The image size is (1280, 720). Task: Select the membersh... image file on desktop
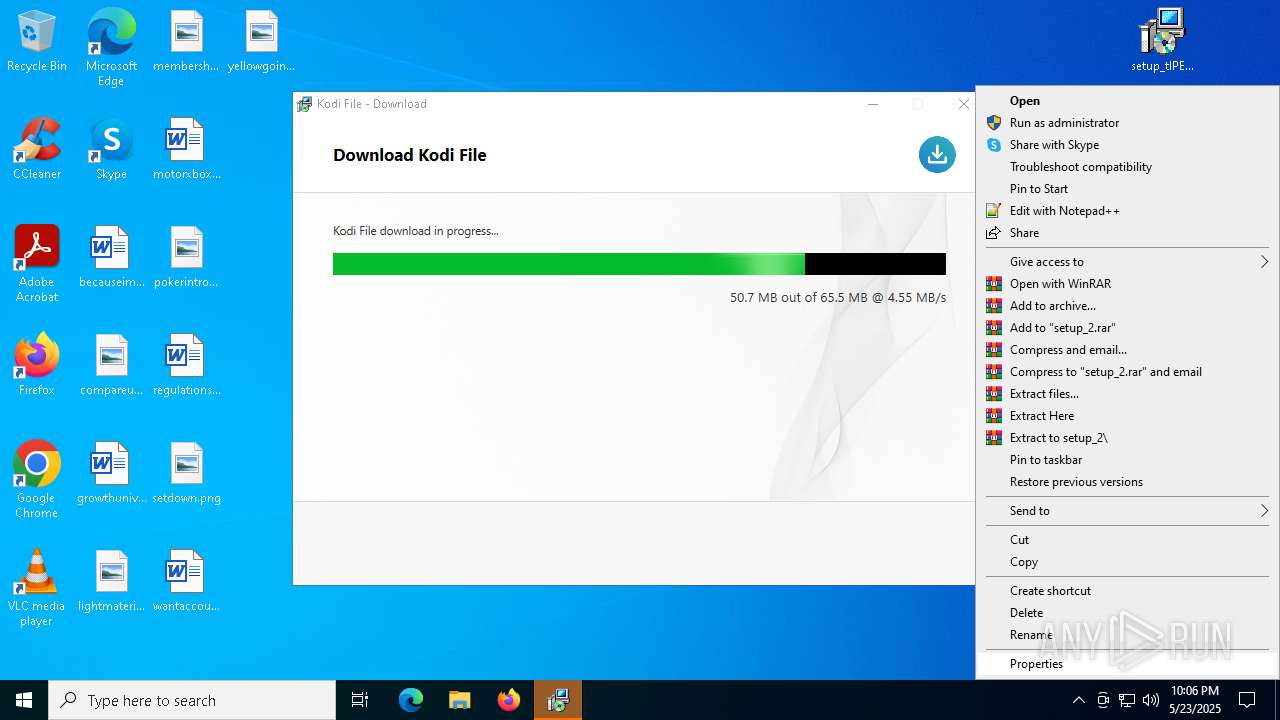pyautogui.click(x=186, y=42)
